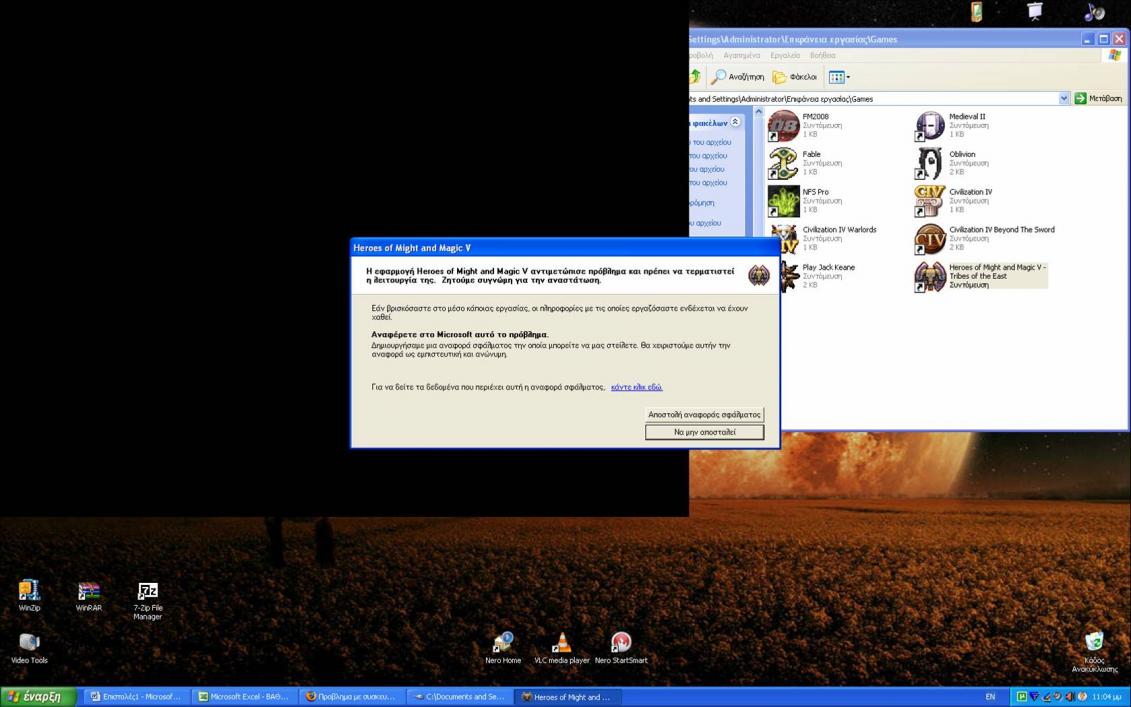Click the Αποστολή αναφοράς σφάλματος button
1131x707 pixels.
coord(704,415)
